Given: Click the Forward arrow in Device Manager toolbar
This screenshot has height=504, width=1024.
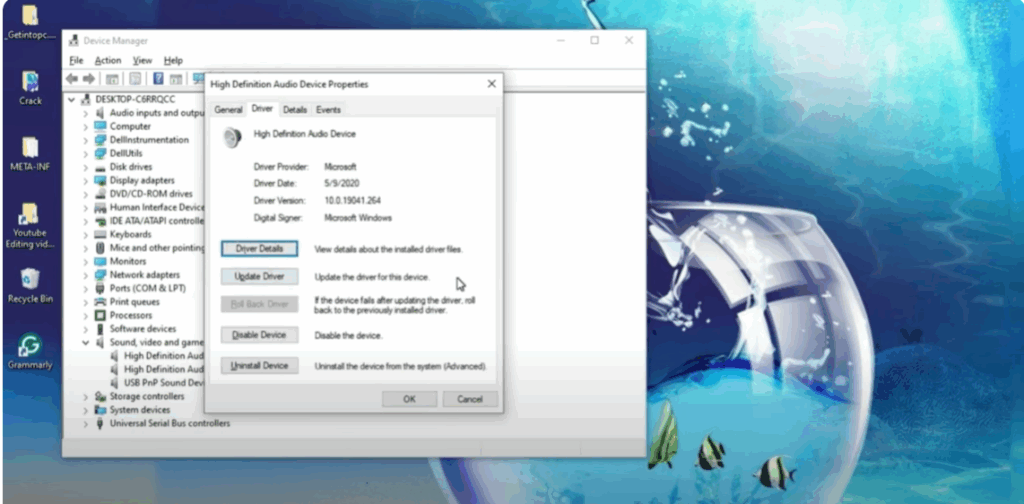Looking at the screenshot, I should pos(88,79).
